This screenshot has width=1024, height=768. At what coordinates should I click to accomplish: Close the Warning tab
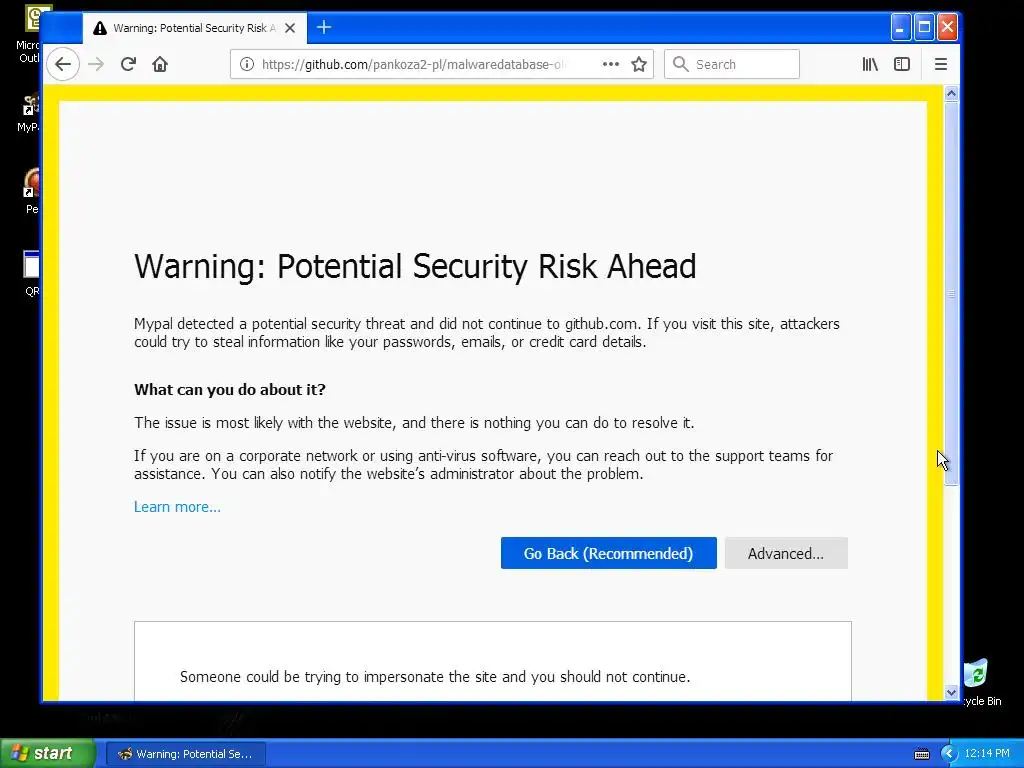coord(290,28)
